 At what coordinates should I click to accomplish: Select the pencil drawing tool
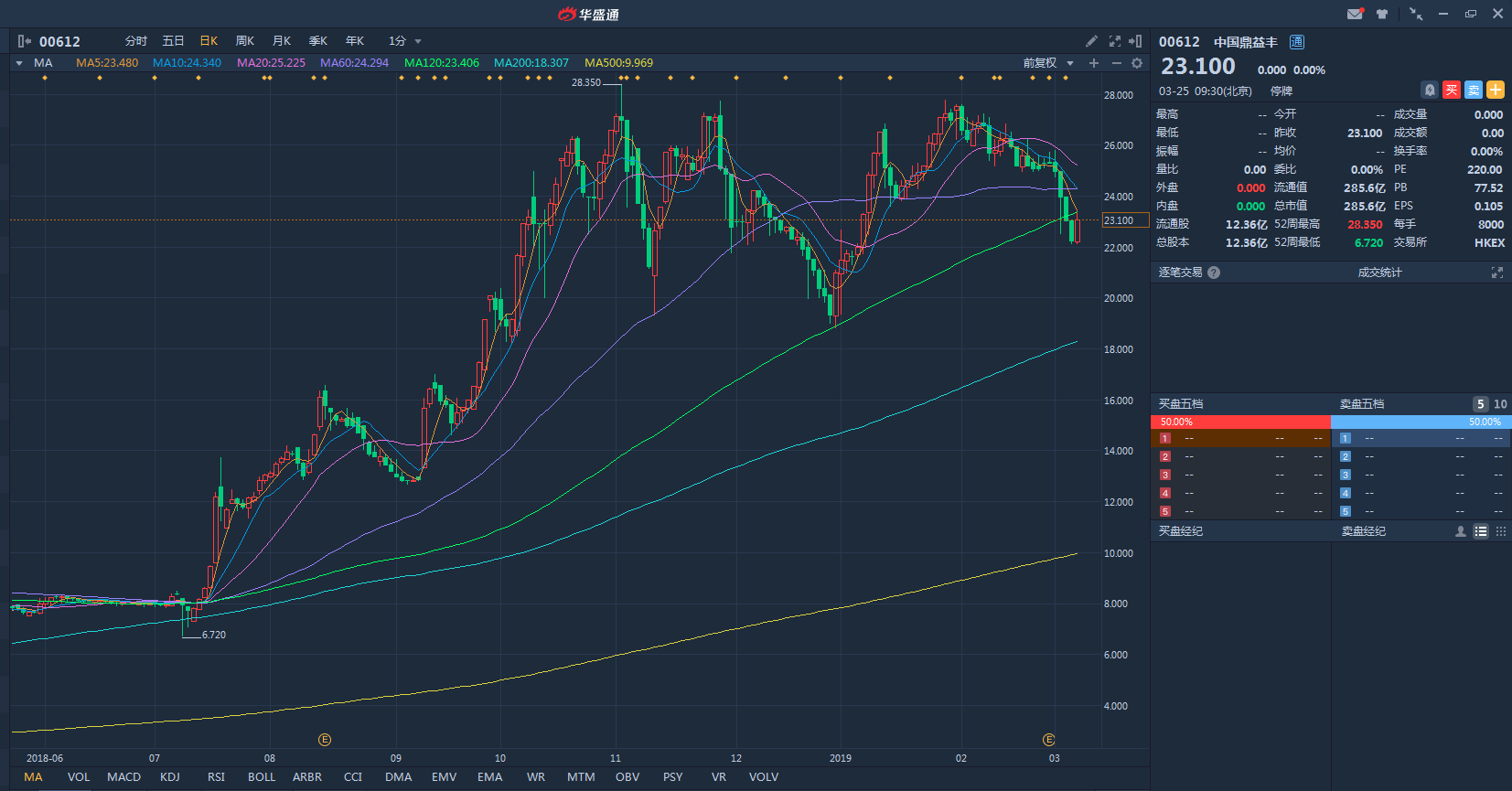[x=1091, y=41]
